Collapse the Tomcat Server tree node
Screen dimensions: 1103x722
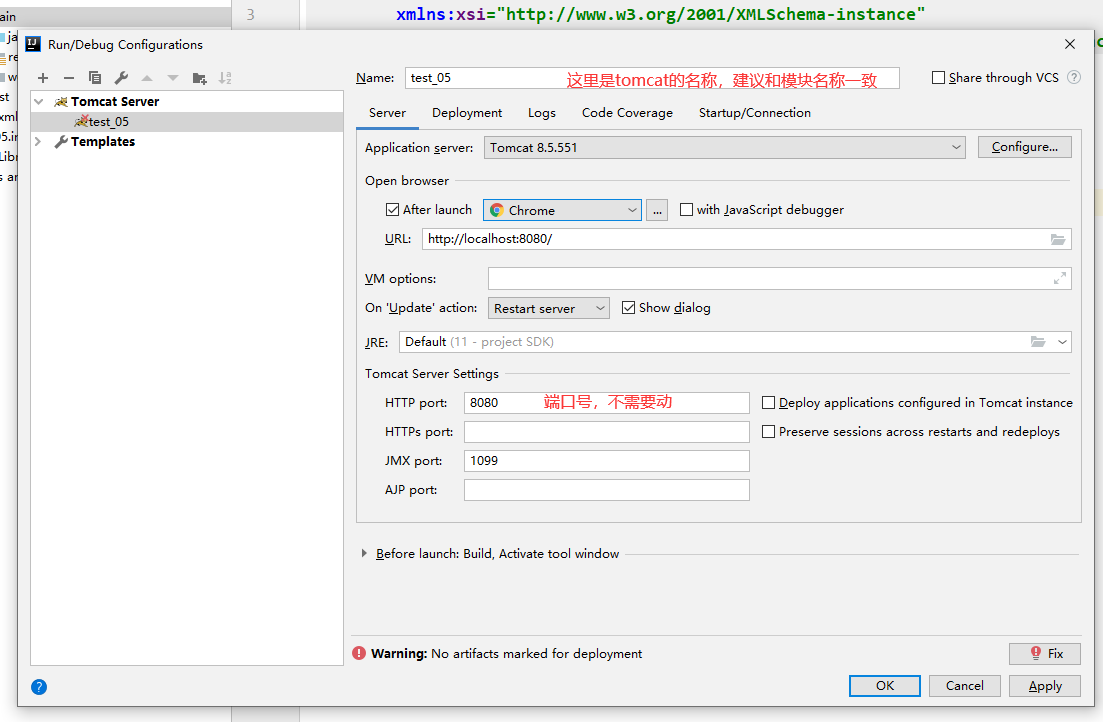pyautogui.click(x=39, y=102)
